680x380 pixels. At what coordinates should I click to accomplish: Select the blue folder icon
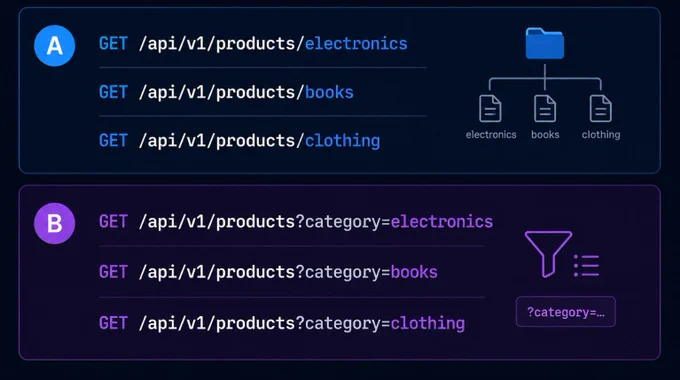pos(545,43)
